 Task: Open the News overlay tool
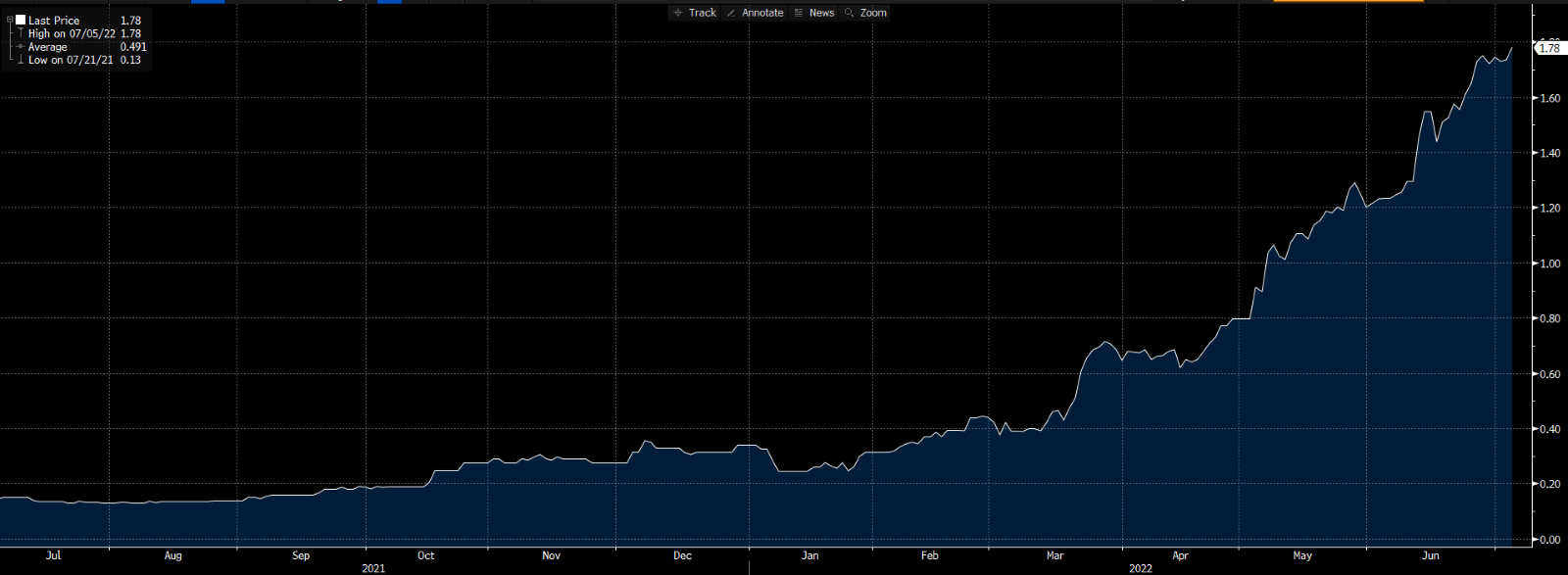[813, 13]
